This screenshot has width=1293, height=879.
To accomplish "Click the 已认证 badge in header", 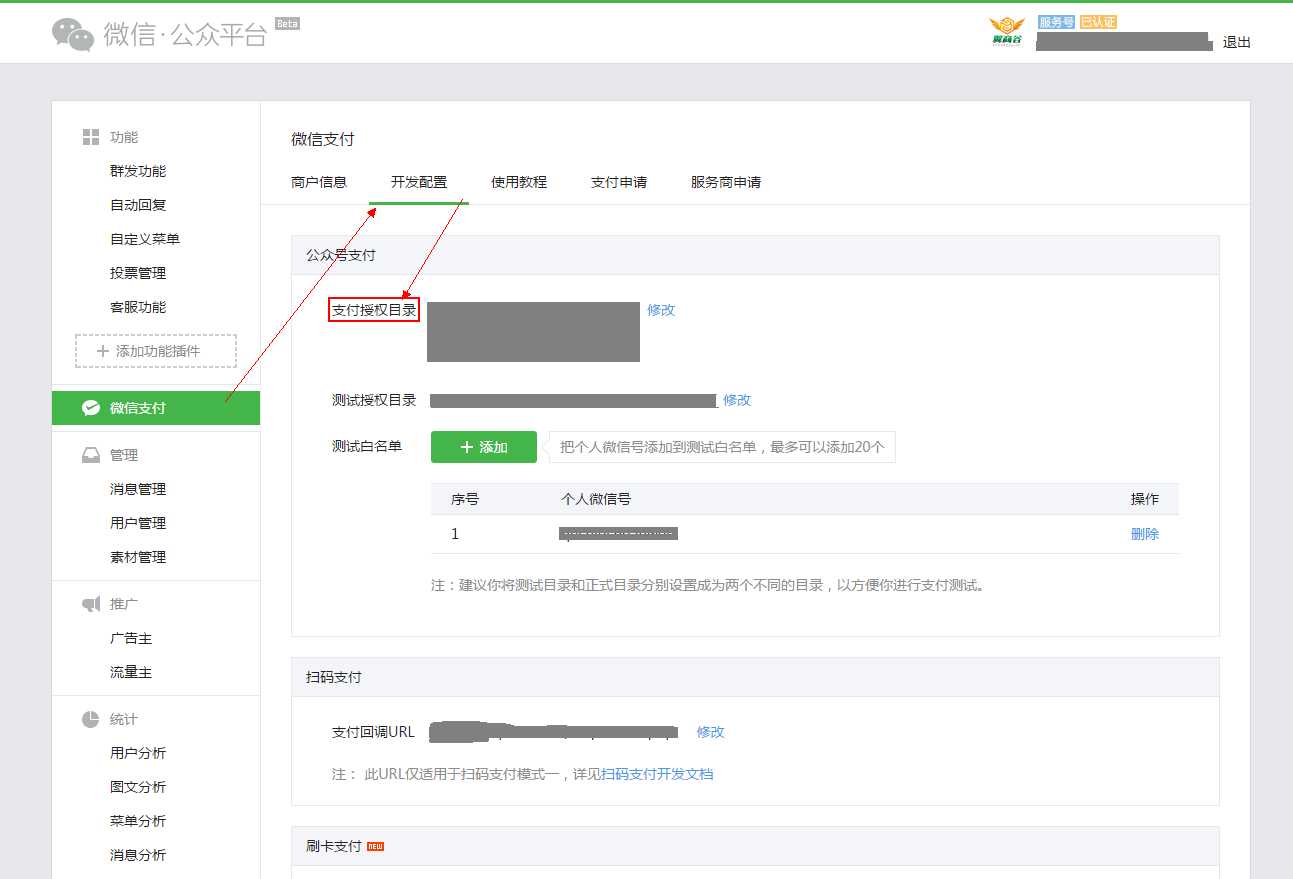I will tap(1098, 22).
